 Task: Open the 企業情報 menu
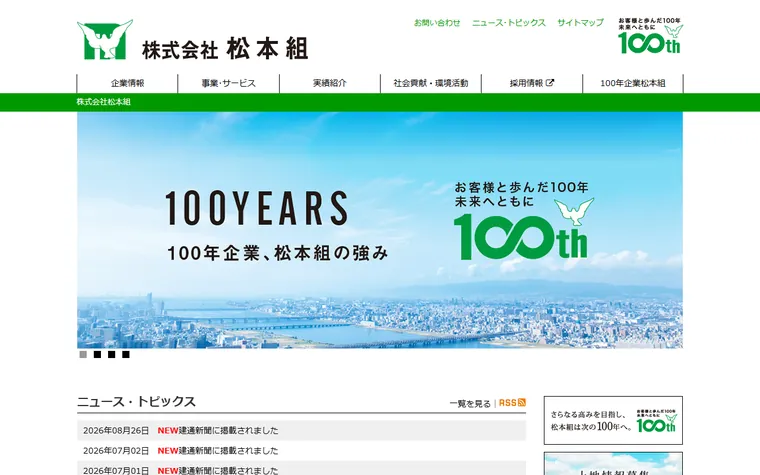point(127,83)
